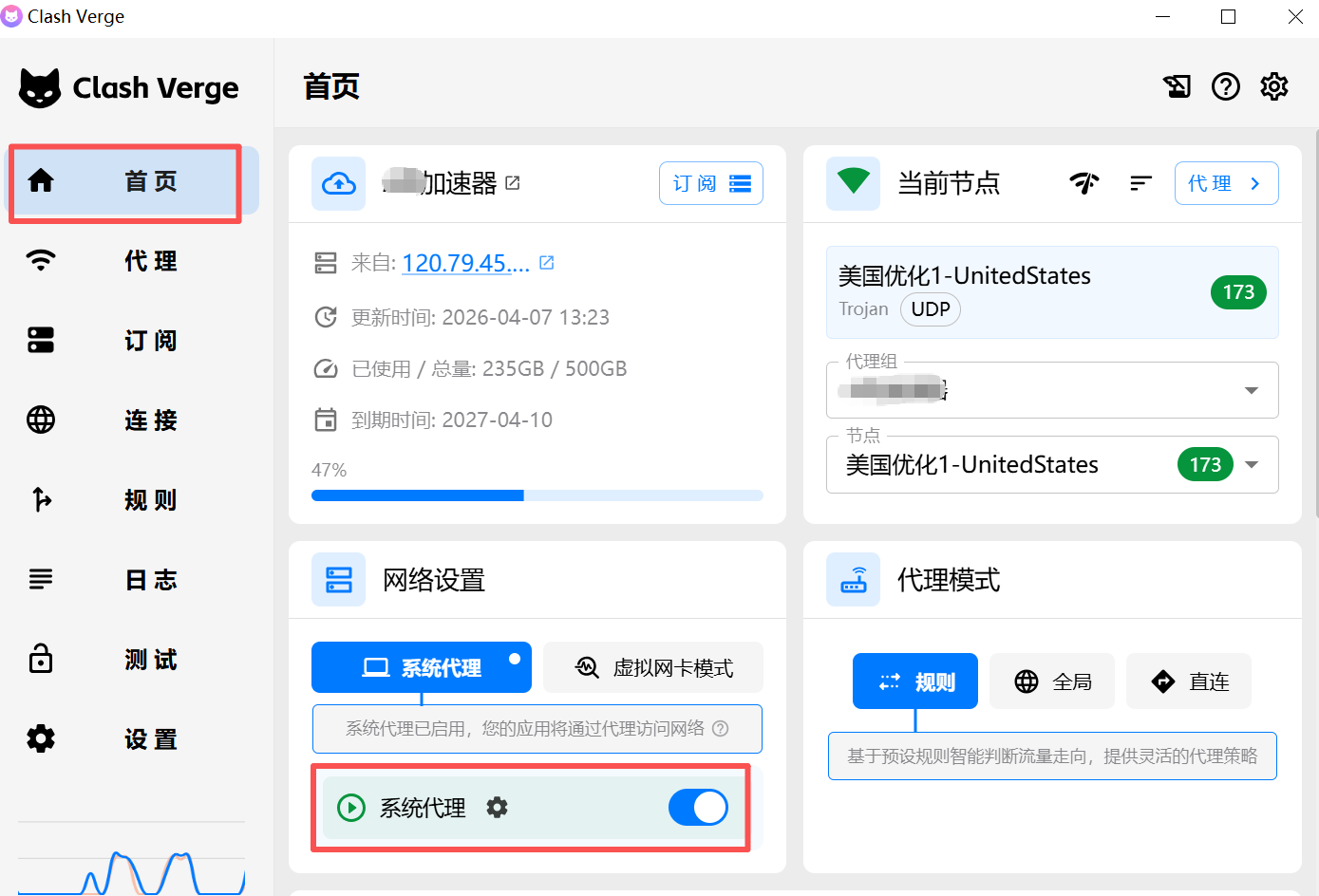Click the sort icon in 当前节点 card
Viewport: 1319px width, 896px height.
(x=1140, y=183)
